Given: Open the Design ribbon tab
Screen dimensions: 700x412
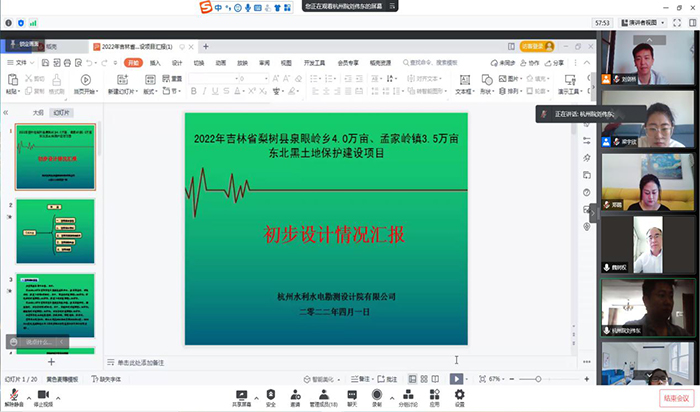Looking at the screenshot, I should coord(177,63).
